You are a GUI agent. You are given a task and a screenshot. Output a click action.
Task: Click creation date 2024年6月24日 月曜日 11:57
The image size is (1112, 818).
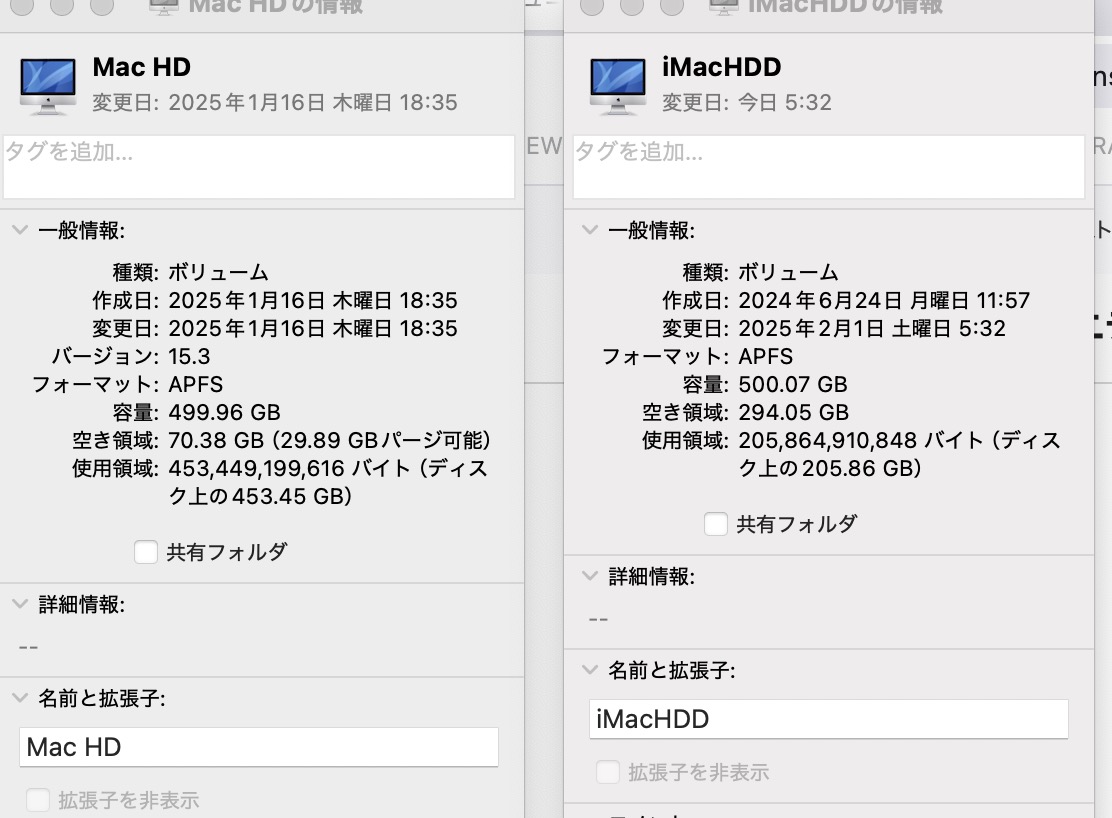pos(884,301)
